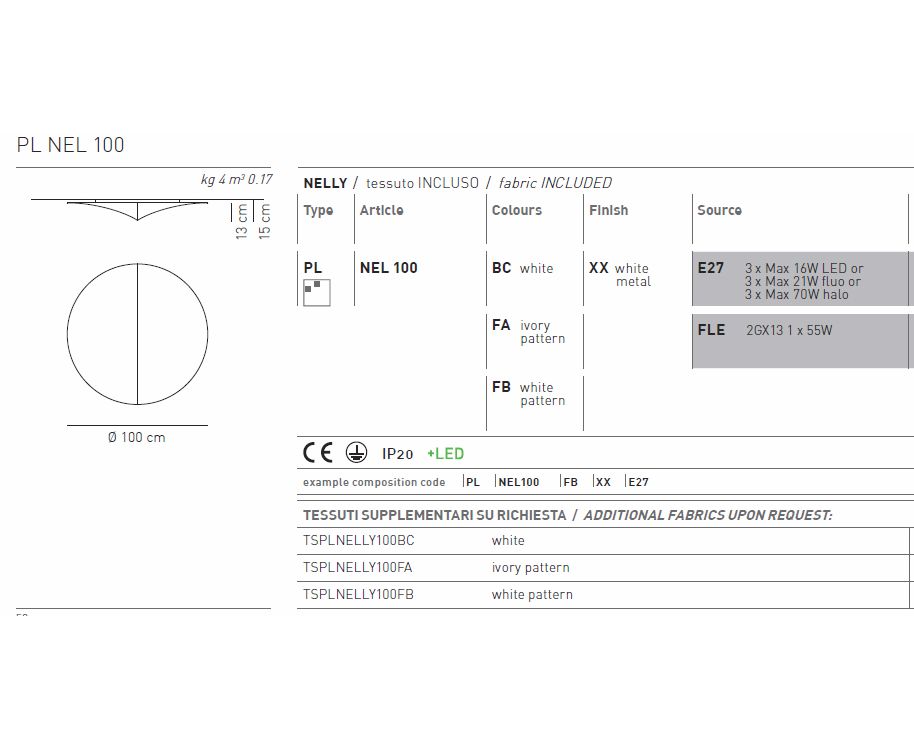Image resolution: width=914 pixels, height=748 pixels.
Task: Click the Colours column header
Action: (516, 211)
